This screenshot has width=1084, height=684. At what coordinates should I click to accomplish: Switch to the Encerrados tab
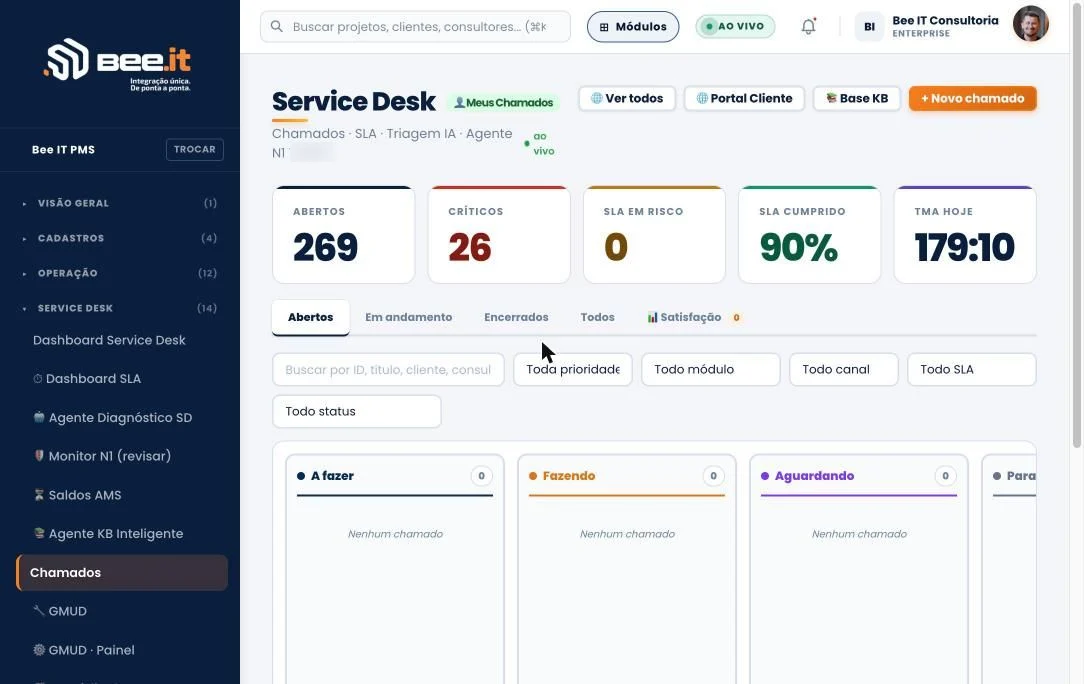[516, 317]
